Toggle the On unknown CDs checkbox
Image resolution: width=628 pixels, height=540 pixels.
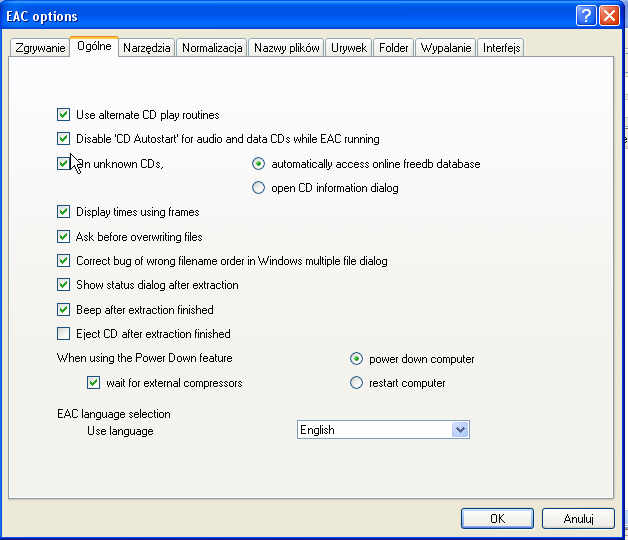pos(63,163)
